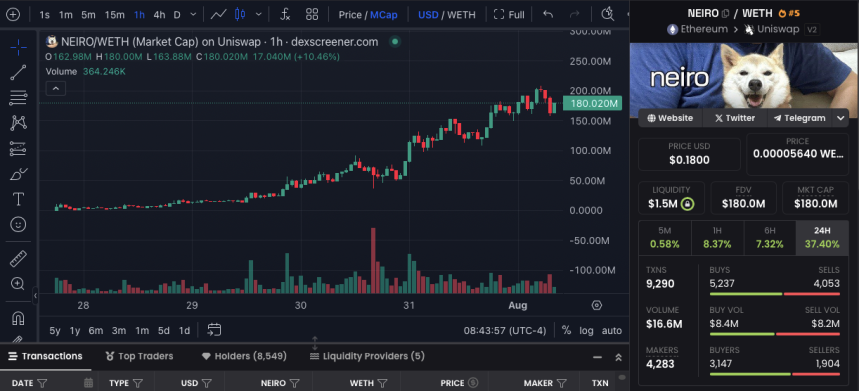Open the indicators fx menu
859x391 pixels.
coord(285,14)
